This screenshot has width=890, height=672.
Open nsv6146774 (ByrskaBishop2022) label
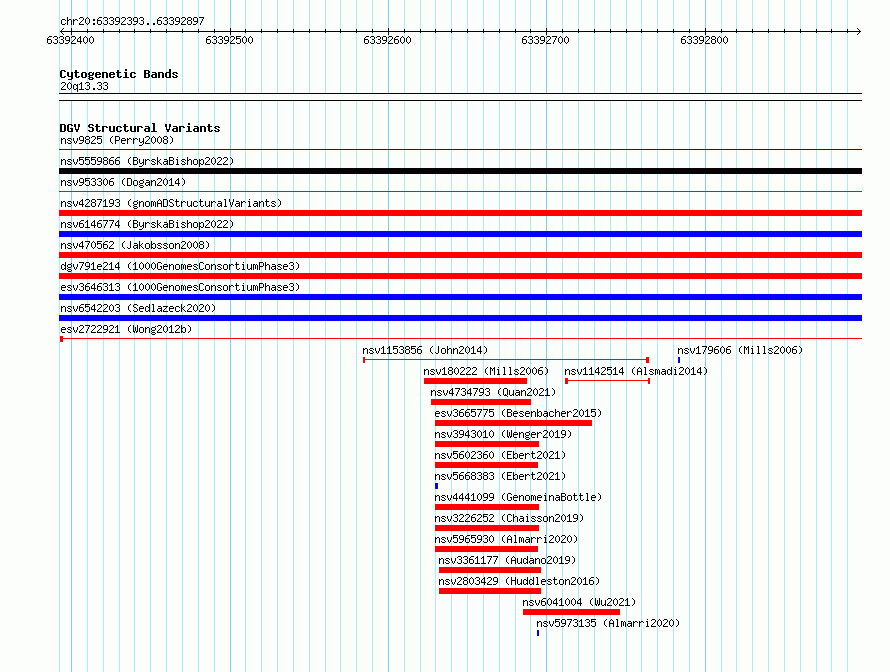pyautogui.click(x=147, y=224)
